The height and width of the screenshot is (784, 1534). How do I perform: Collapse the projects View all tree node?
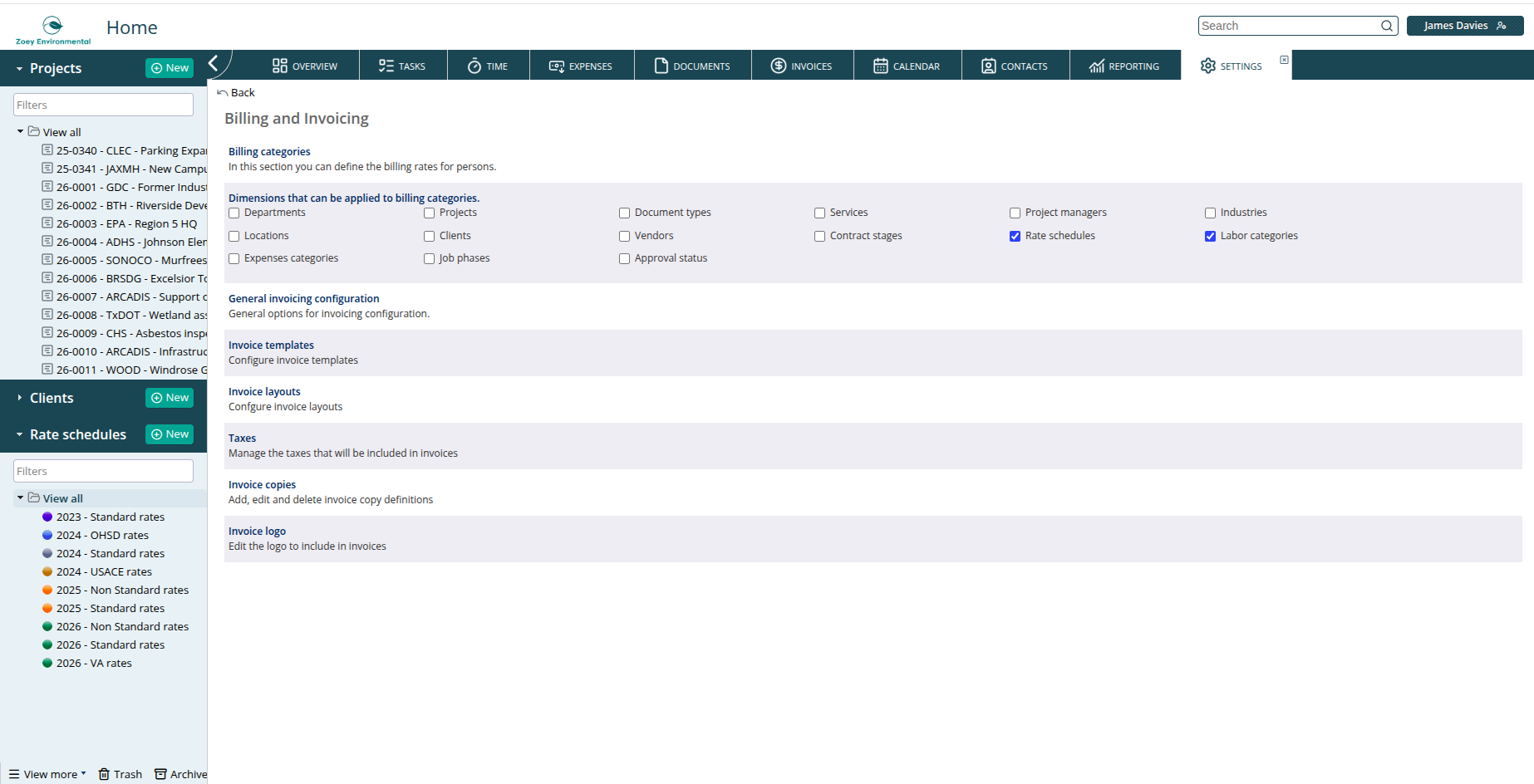point(20,131)
